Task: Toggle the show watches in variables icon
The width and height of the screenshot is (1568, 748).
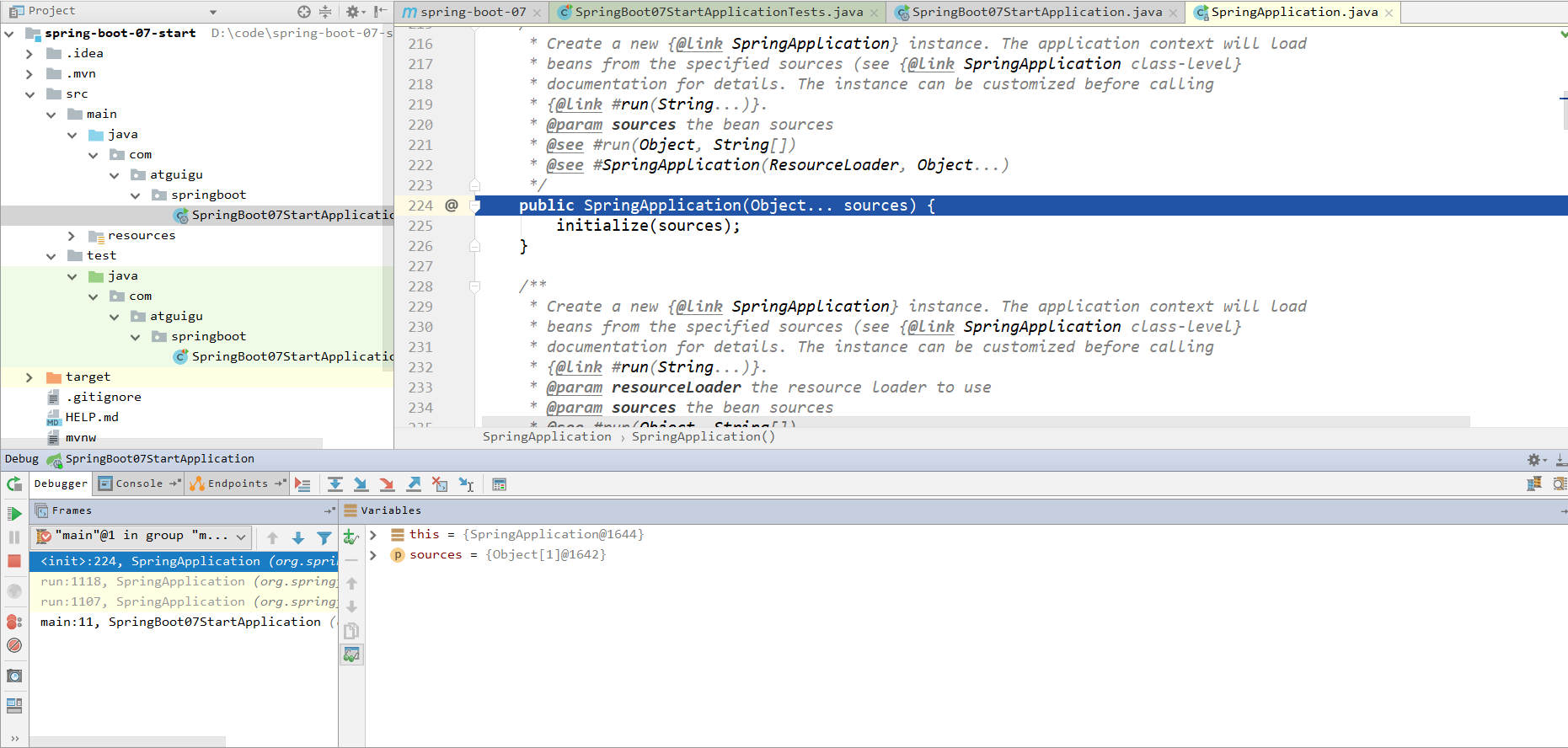Action: tap(352, 654)
